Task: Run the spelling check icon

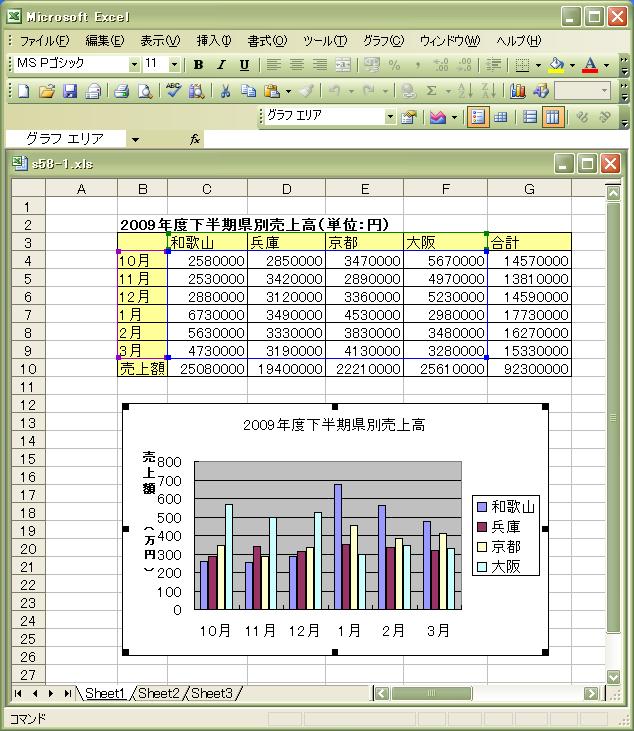Action: pyautogui.click(x=173, y=91)
